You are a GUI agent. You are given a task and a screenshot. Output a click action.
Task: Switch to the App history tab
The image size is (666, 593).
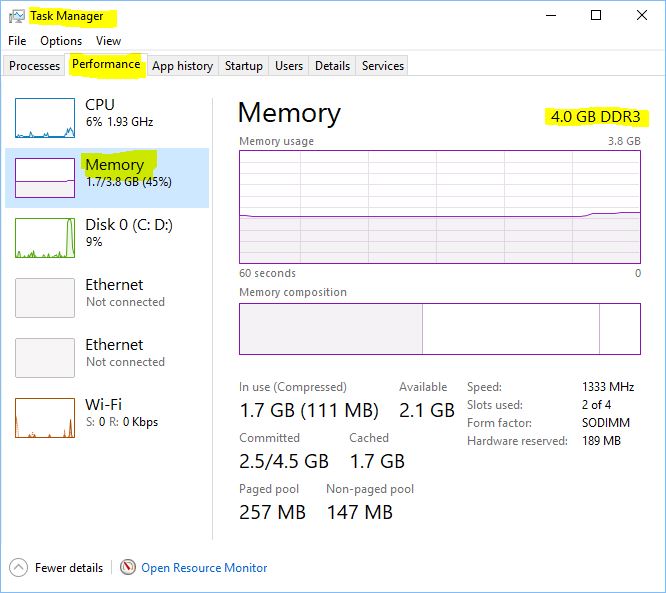[183, 66]
